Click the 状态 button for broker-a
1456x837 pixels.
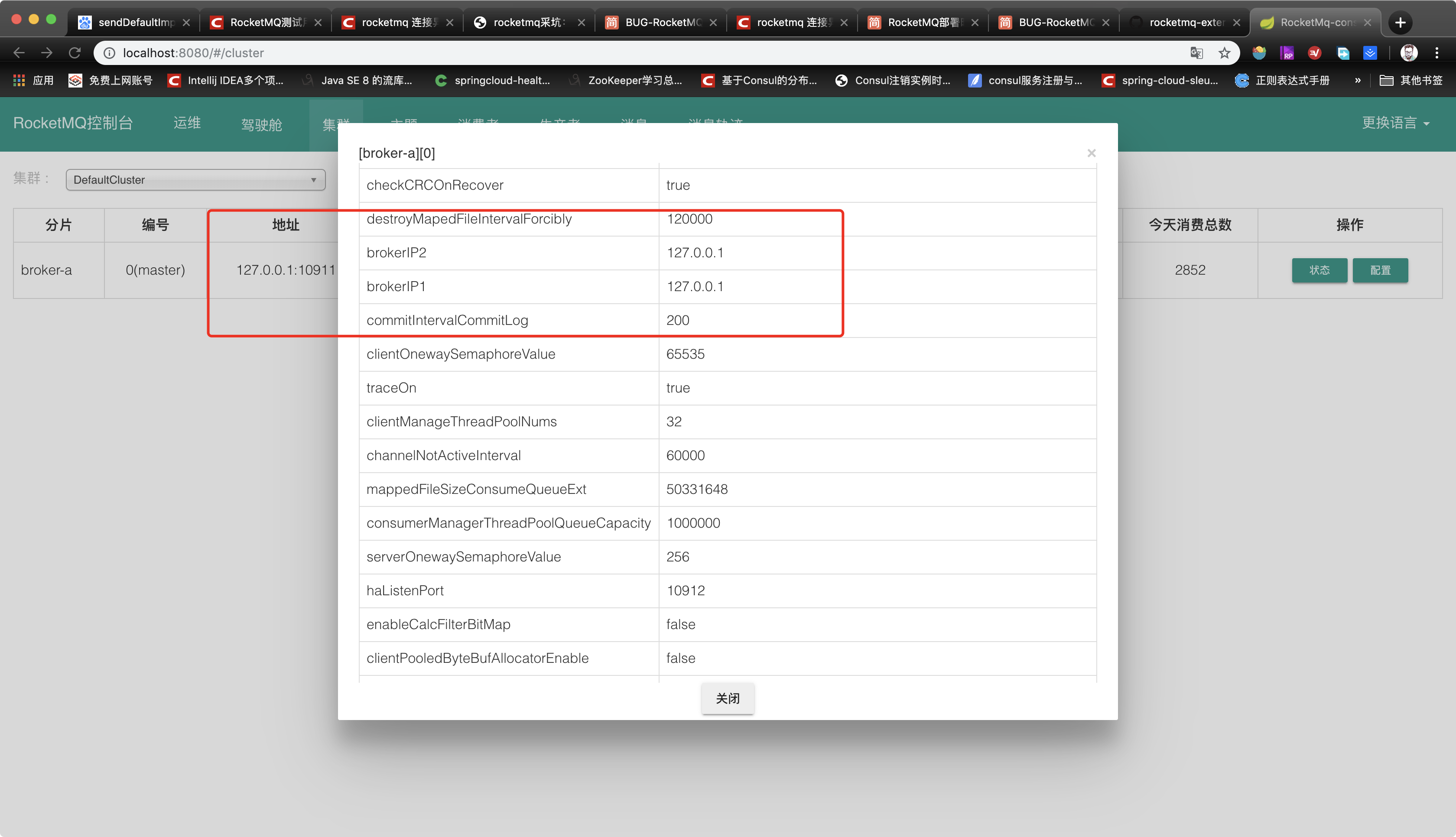pos(1319,270)
